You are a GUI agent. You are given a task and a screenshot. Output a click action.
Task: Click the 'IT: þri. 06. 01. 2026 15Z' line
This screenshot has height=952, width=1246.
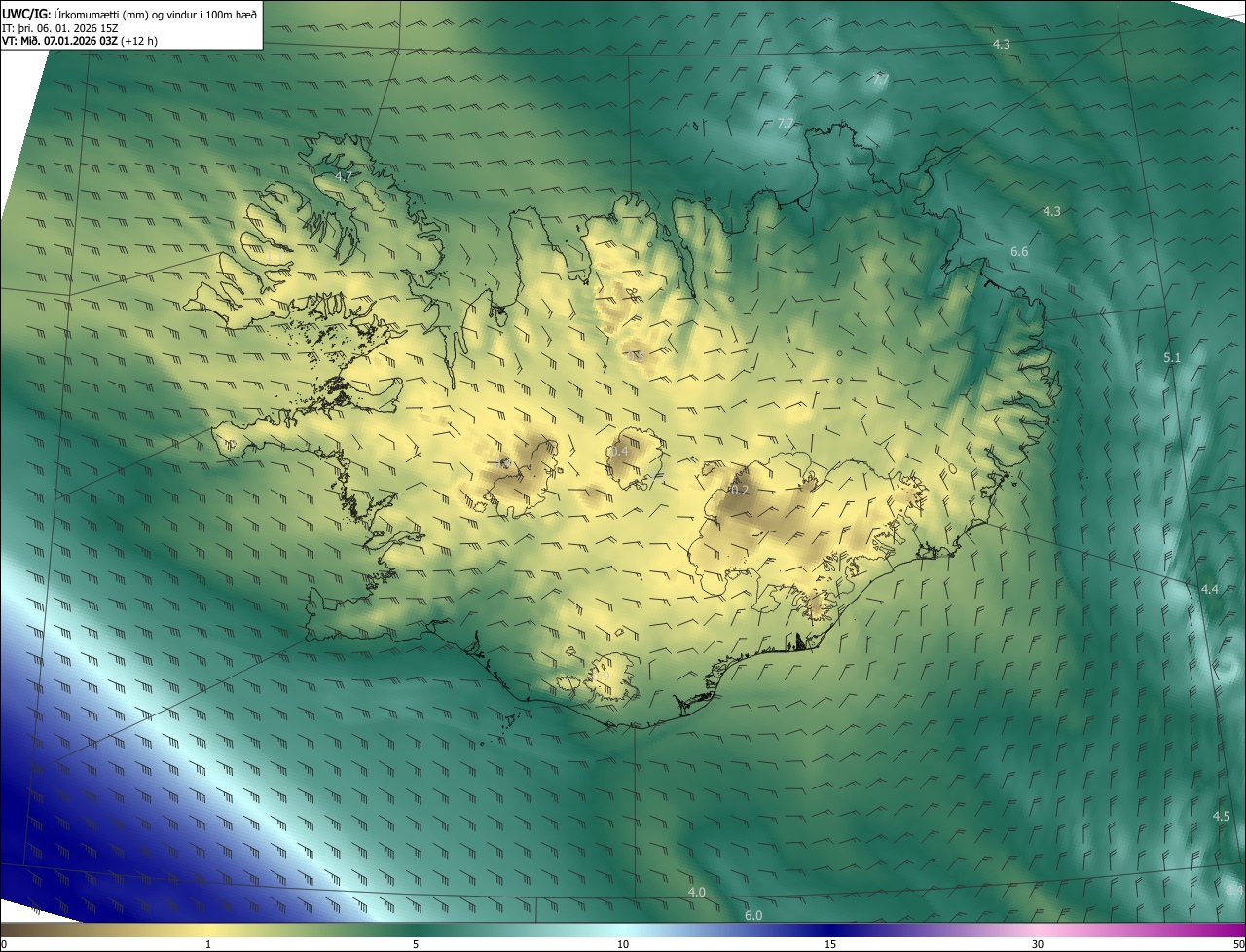point(60,27)
